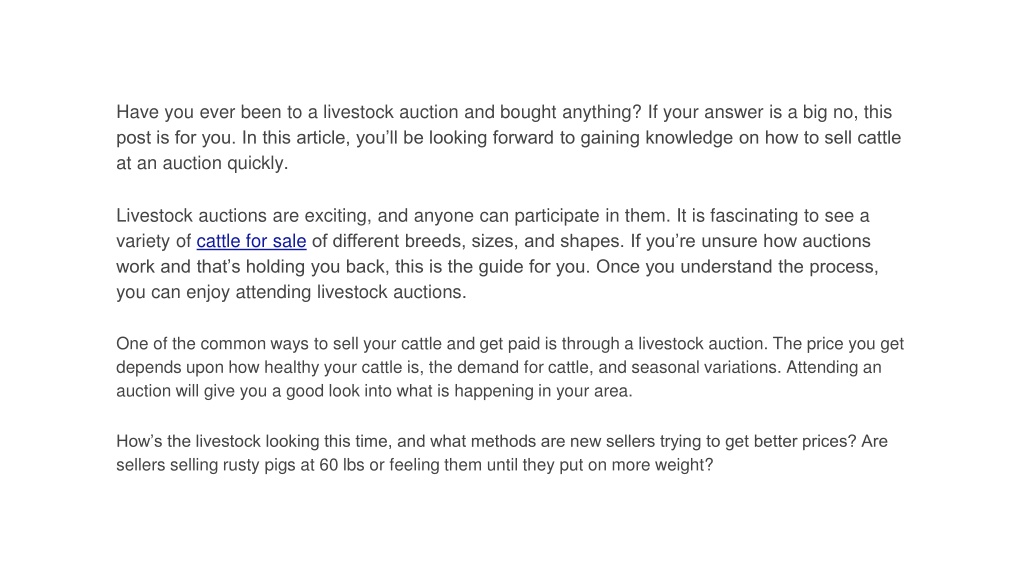Click the paragraph starting 'One of the common ways'
The image size is (1024, 576).
tap(510, 367)
